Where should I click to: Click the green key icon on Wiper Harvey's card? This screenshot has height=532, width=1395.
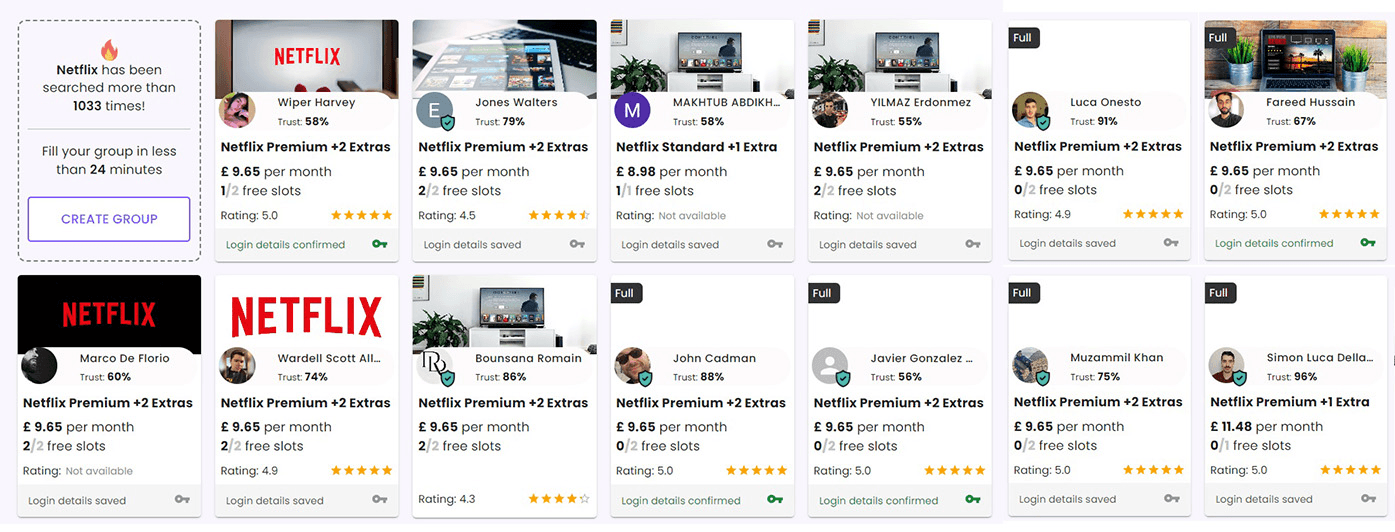click(379, 244)
